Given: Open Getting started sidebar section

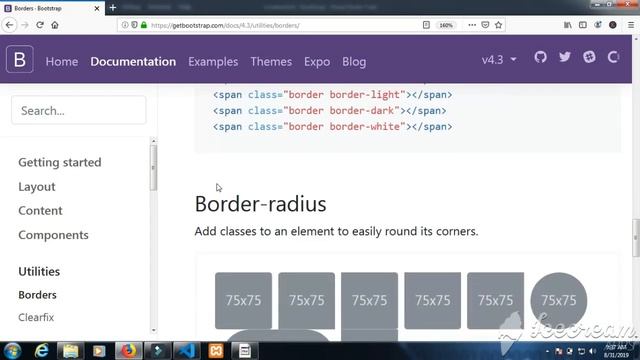Looking at the screenshot, I should (x=60, y=162).
